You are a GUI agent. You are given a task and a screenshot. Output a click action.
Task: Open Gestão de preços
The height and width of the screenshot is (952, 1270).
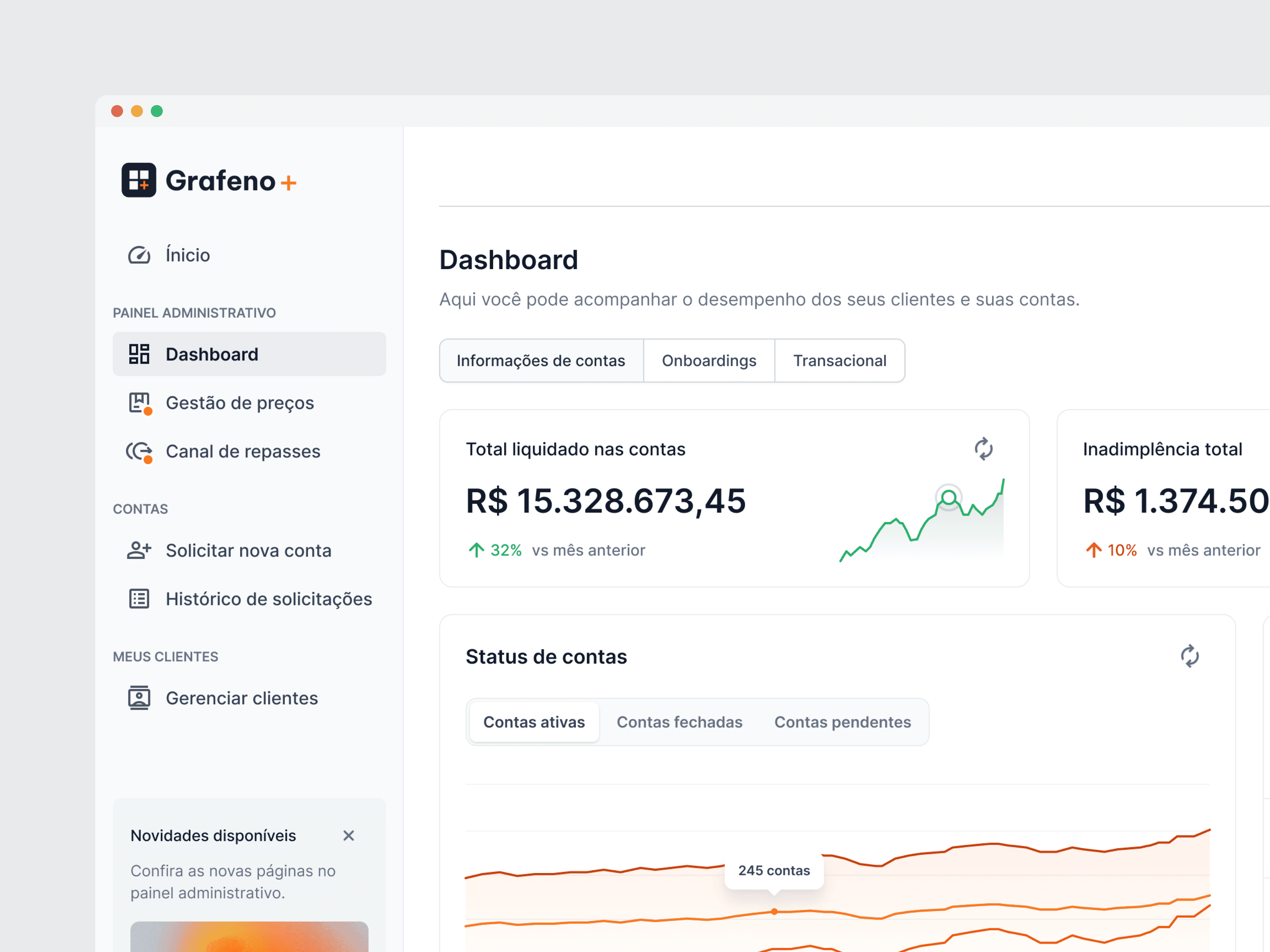[x=249, y=403]
